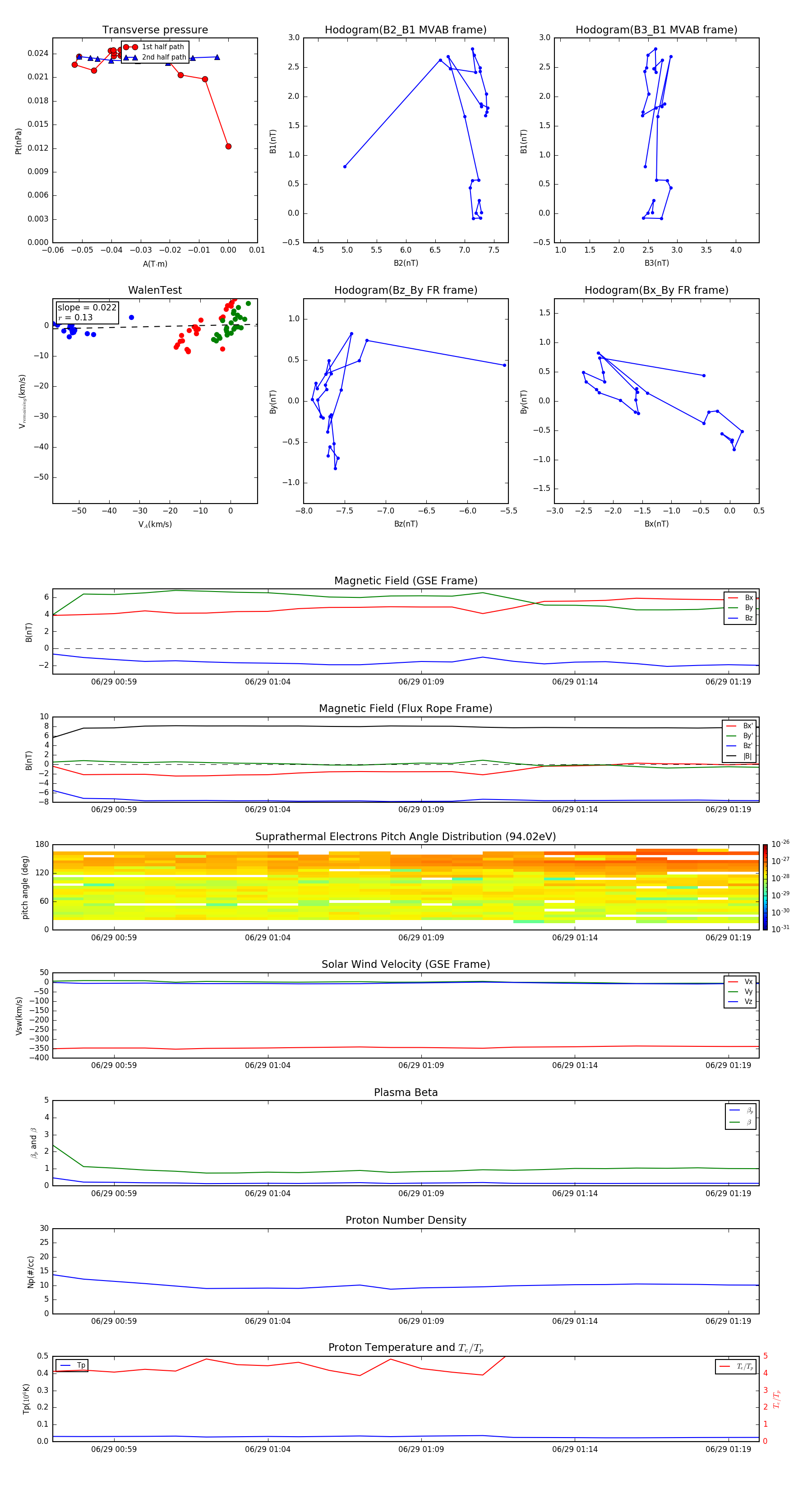
Task: Select the "Hodogram(Bx_By FR frame)" title
Action: [x=656, y=290]
